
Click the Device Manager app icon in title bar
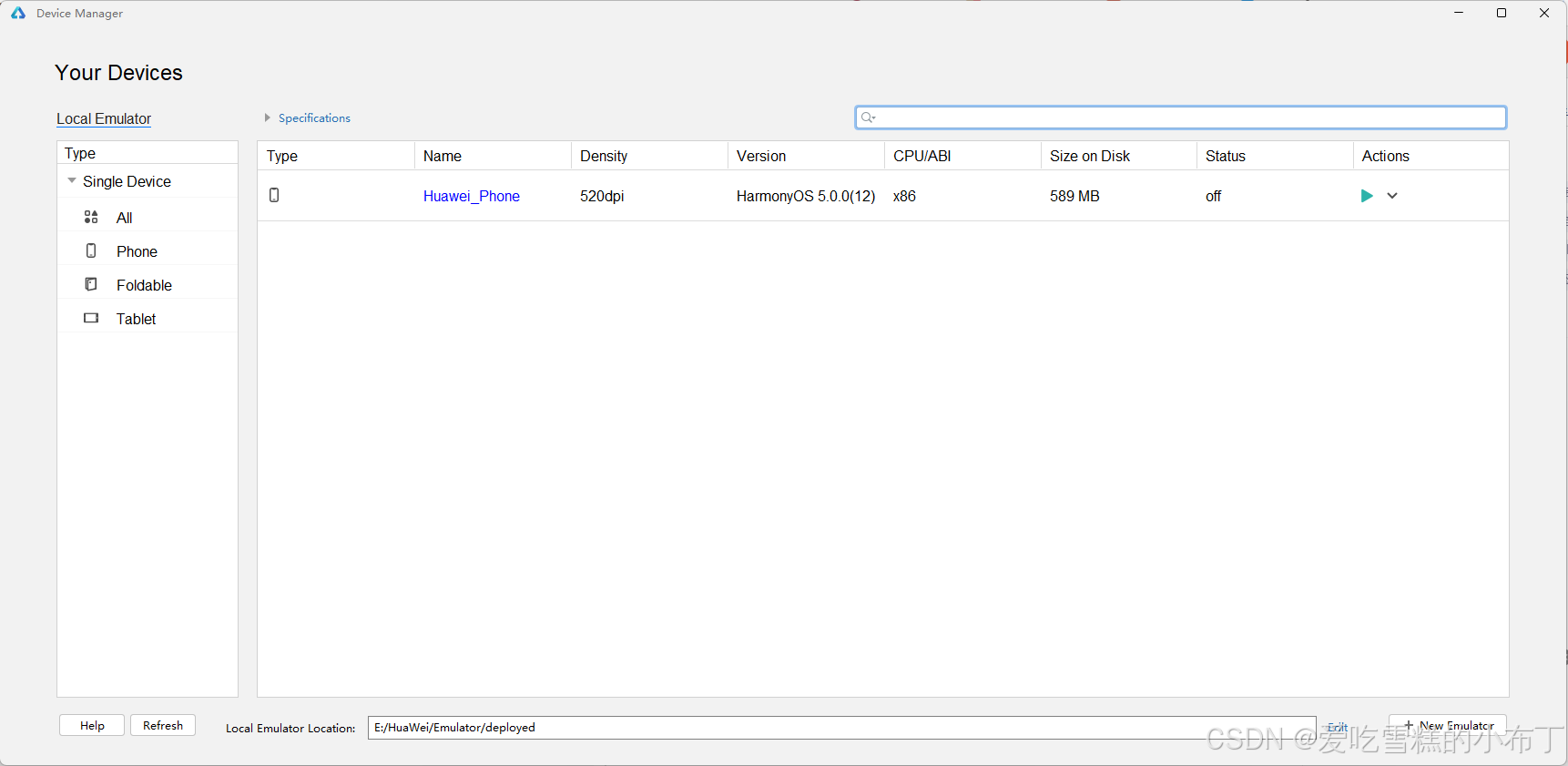coord(18,13)
